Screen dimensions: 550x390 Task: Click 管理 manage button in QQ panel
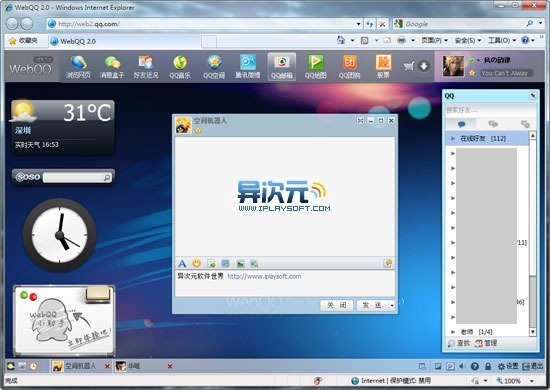tap(486, 343)
